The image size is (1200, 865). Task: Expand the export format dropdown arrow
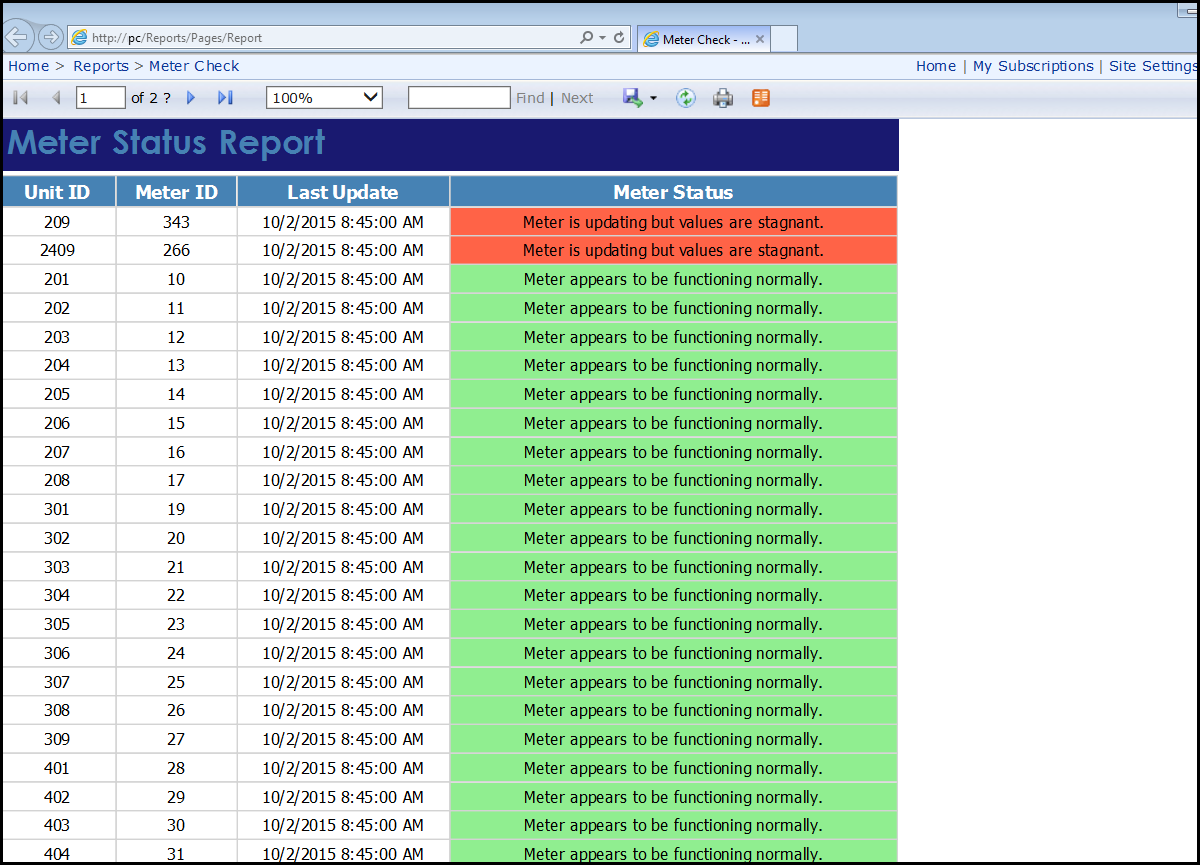(653, 98)
